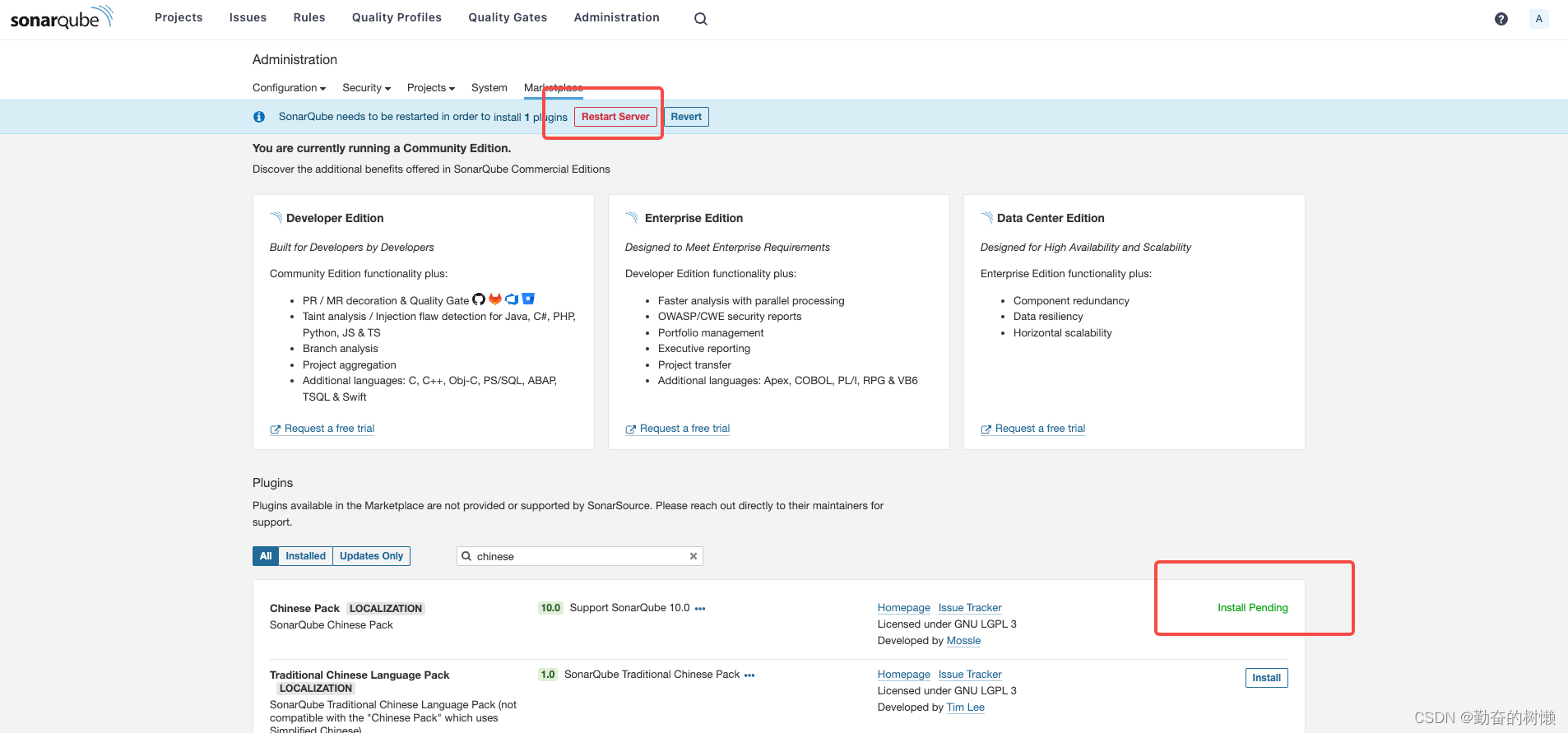Click the Azure DevOps icon in Developer Edition
The height and width of the screenshot is (733, 1568).
(512, 299)
